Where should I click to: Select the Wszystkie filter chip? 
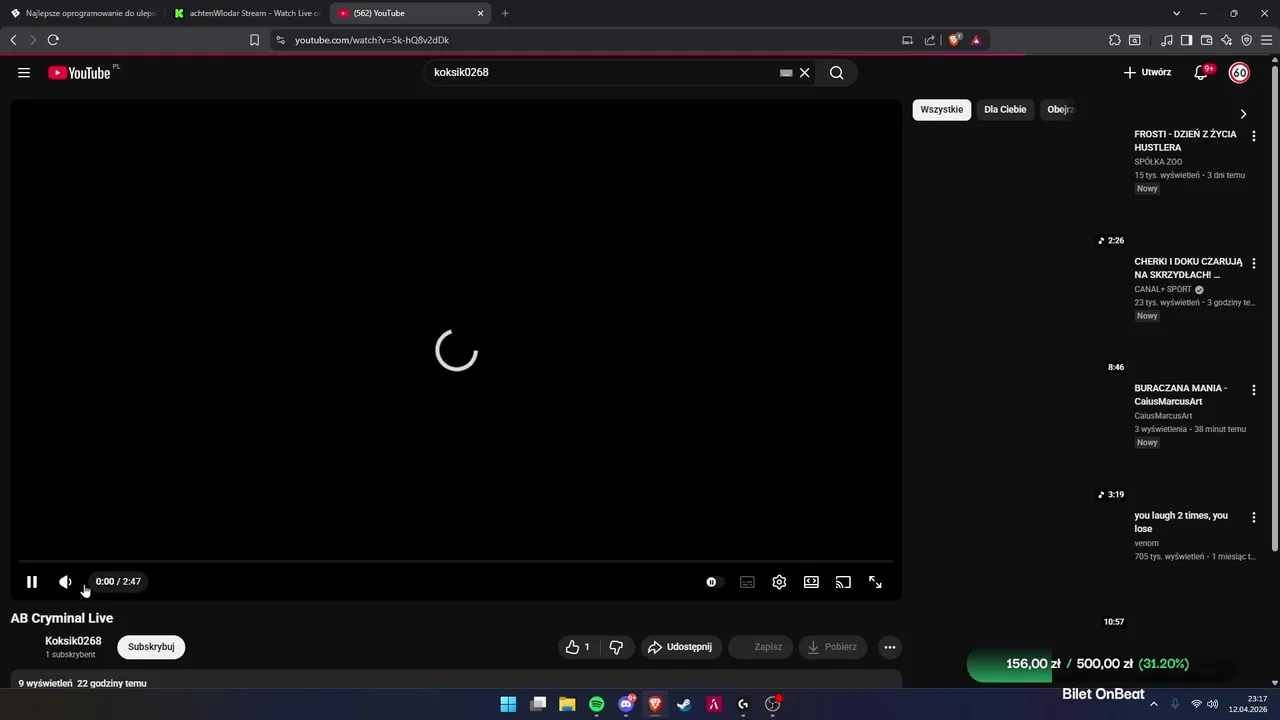(x=942, y=110)
